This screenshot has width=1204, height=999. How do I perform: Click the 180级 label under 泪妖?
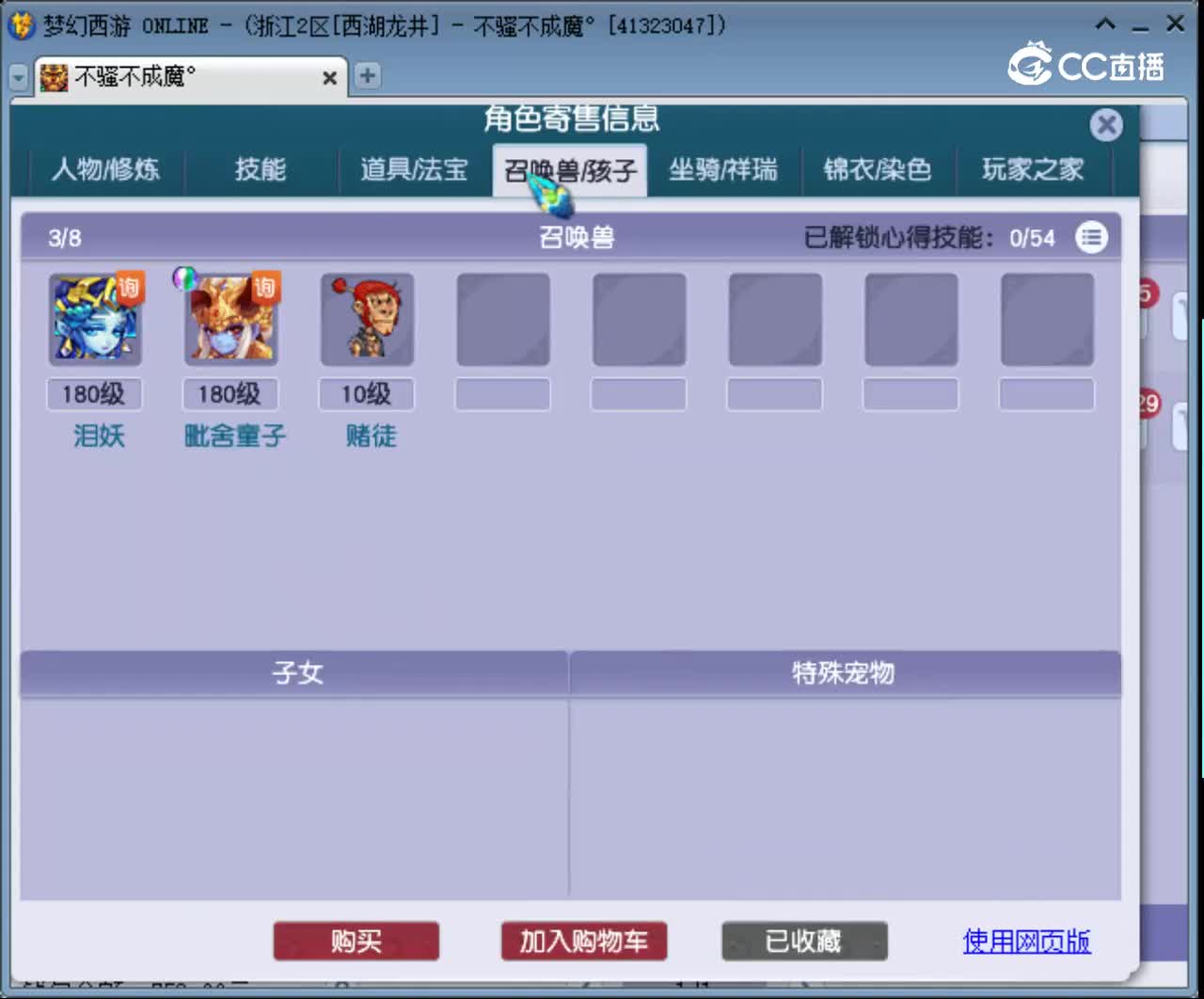pyautogui.click(x=94, y=393)
